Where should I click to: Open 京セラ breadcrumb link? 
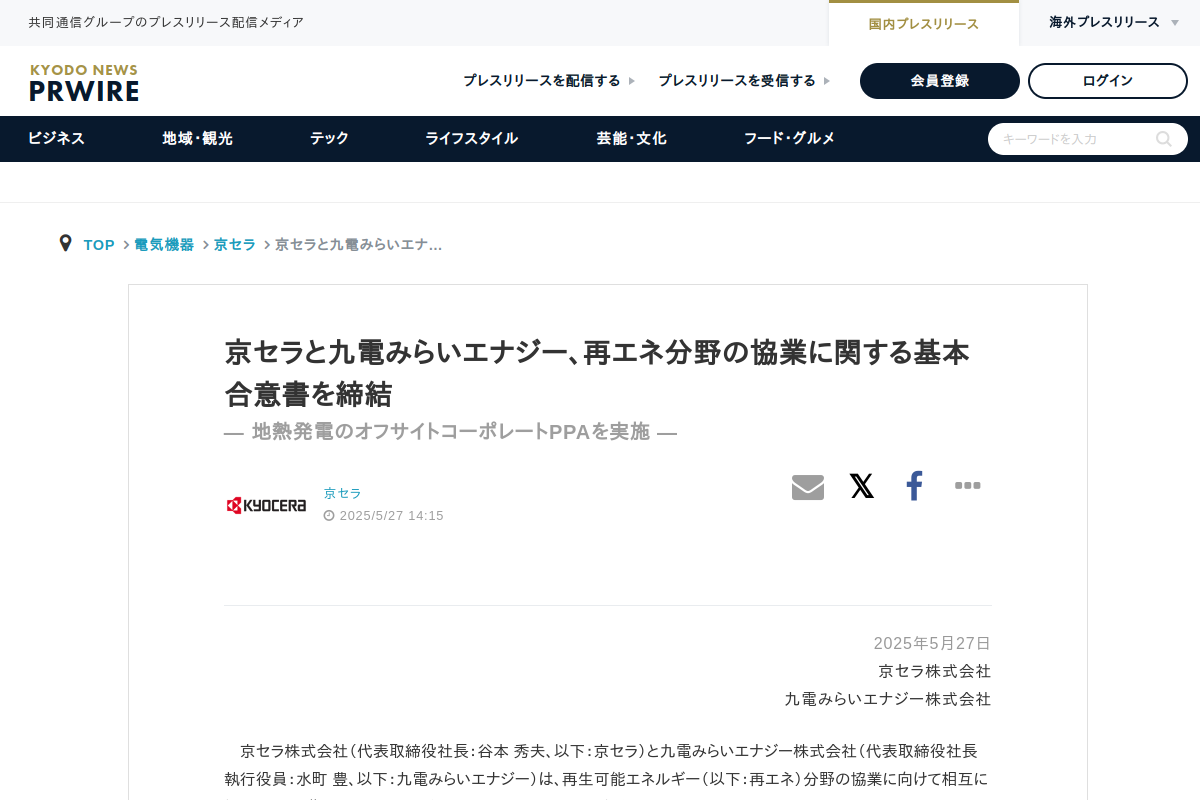pyautogui.click(x=235, y=245)
